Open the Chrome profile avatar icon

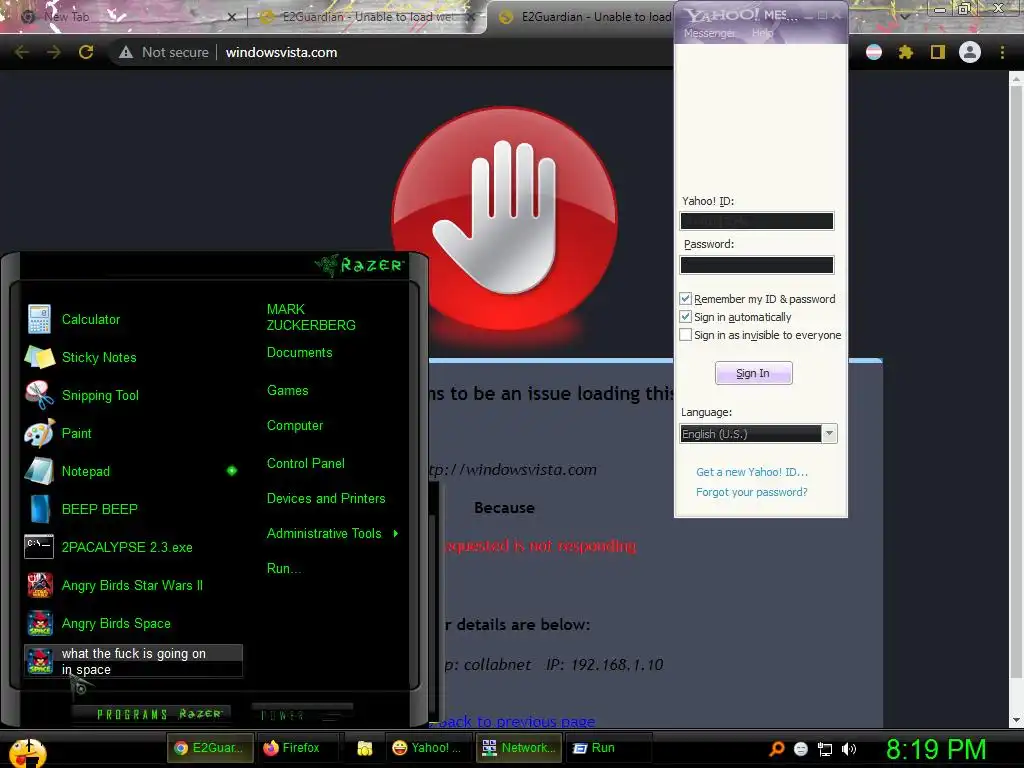[x=970, y=52]
